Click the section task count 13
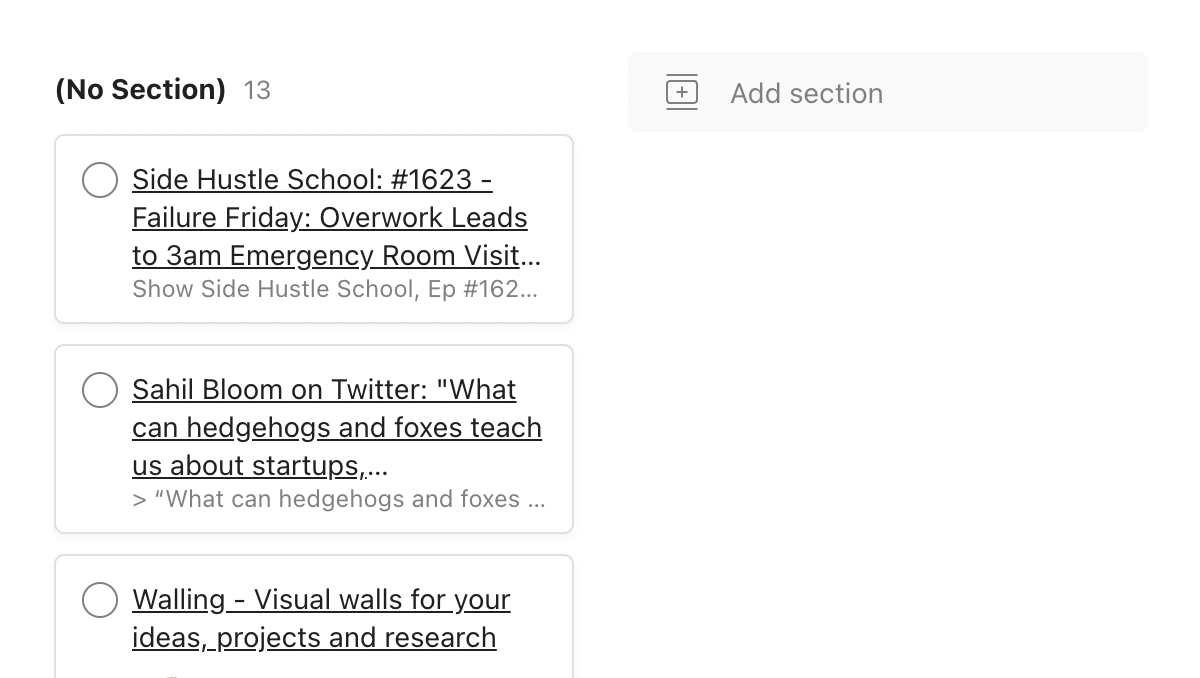This screenshot has height=678, width=1200. (257, 91)
